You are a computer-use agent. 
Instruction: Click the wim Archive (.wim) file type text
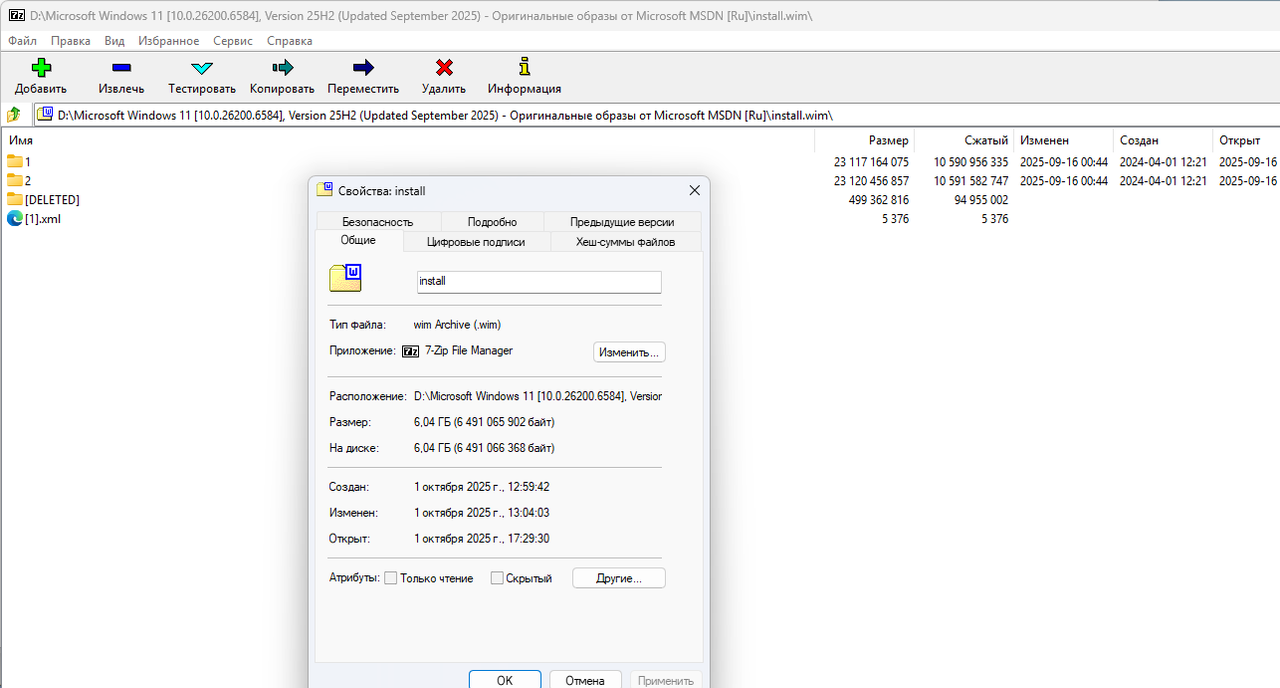(x=457, y=325)
